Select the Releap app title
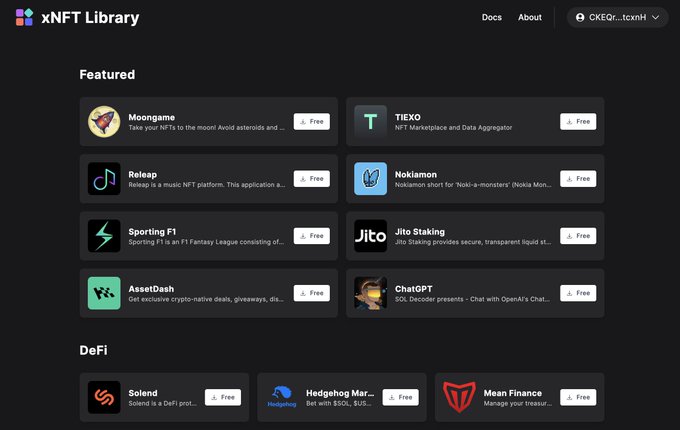Image resolution: width=680 pixels, height=430 pixels. (x=143, y=174)
